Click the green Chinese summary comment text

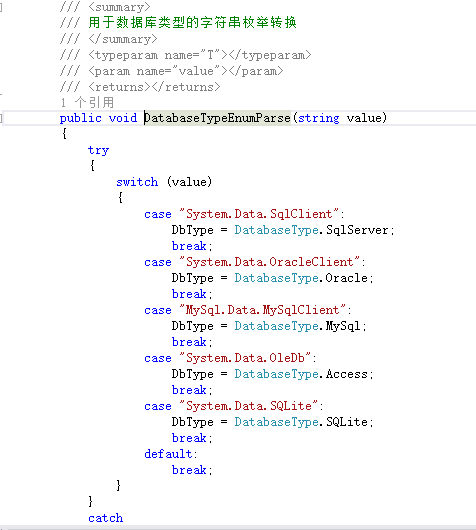[x=192, y=23]
